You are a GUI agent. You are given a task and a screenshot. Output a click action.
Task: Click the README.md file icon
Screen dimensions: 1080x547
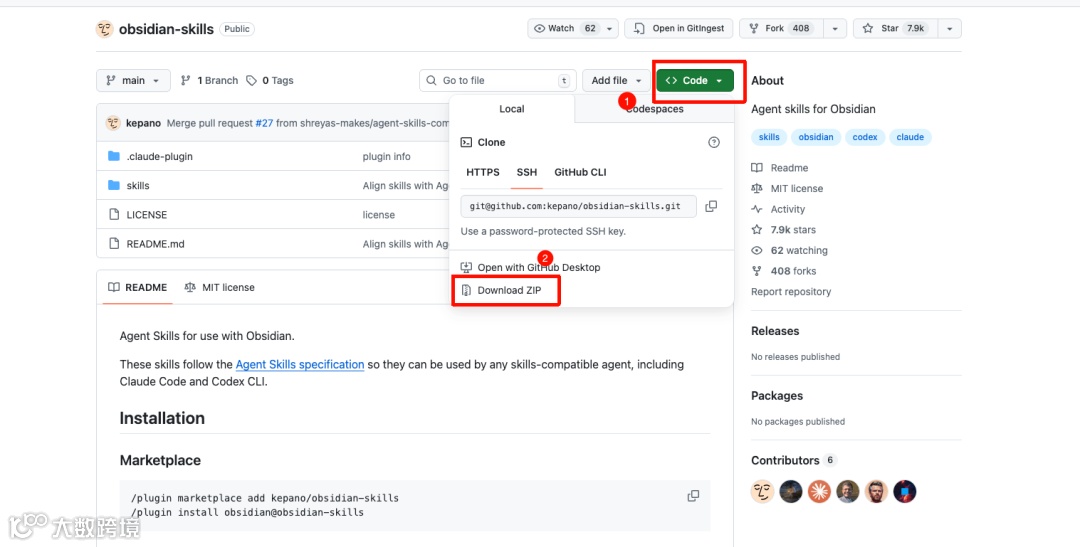click(x=114, y=244)
